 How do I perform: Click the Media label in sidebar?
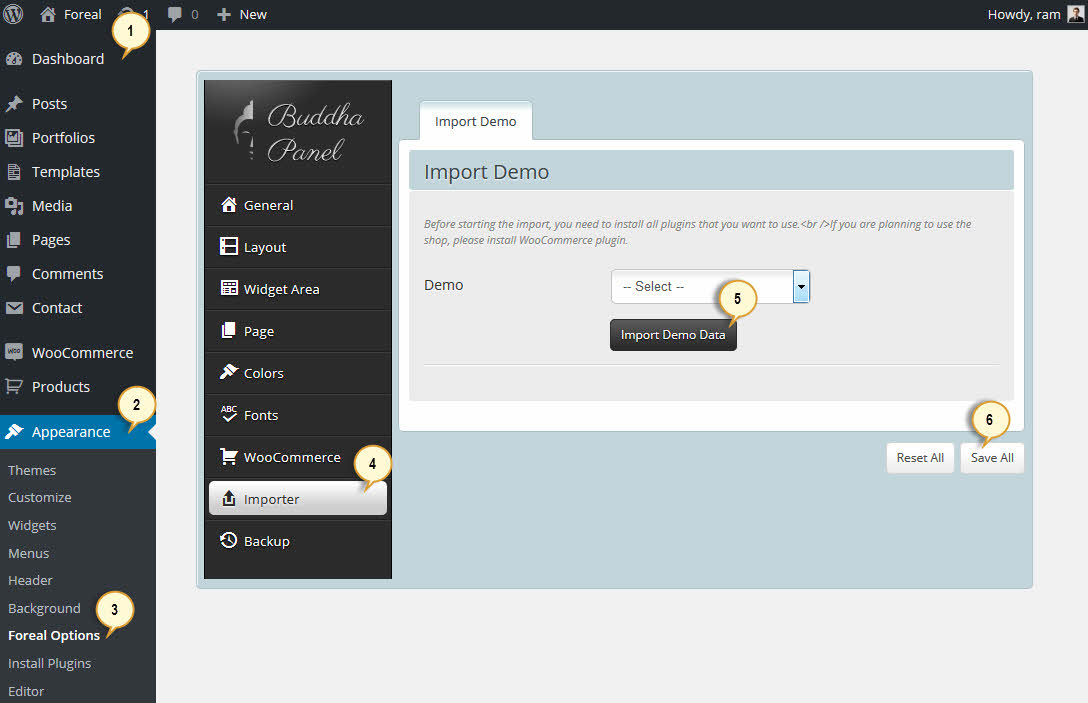tap(52, 206)
